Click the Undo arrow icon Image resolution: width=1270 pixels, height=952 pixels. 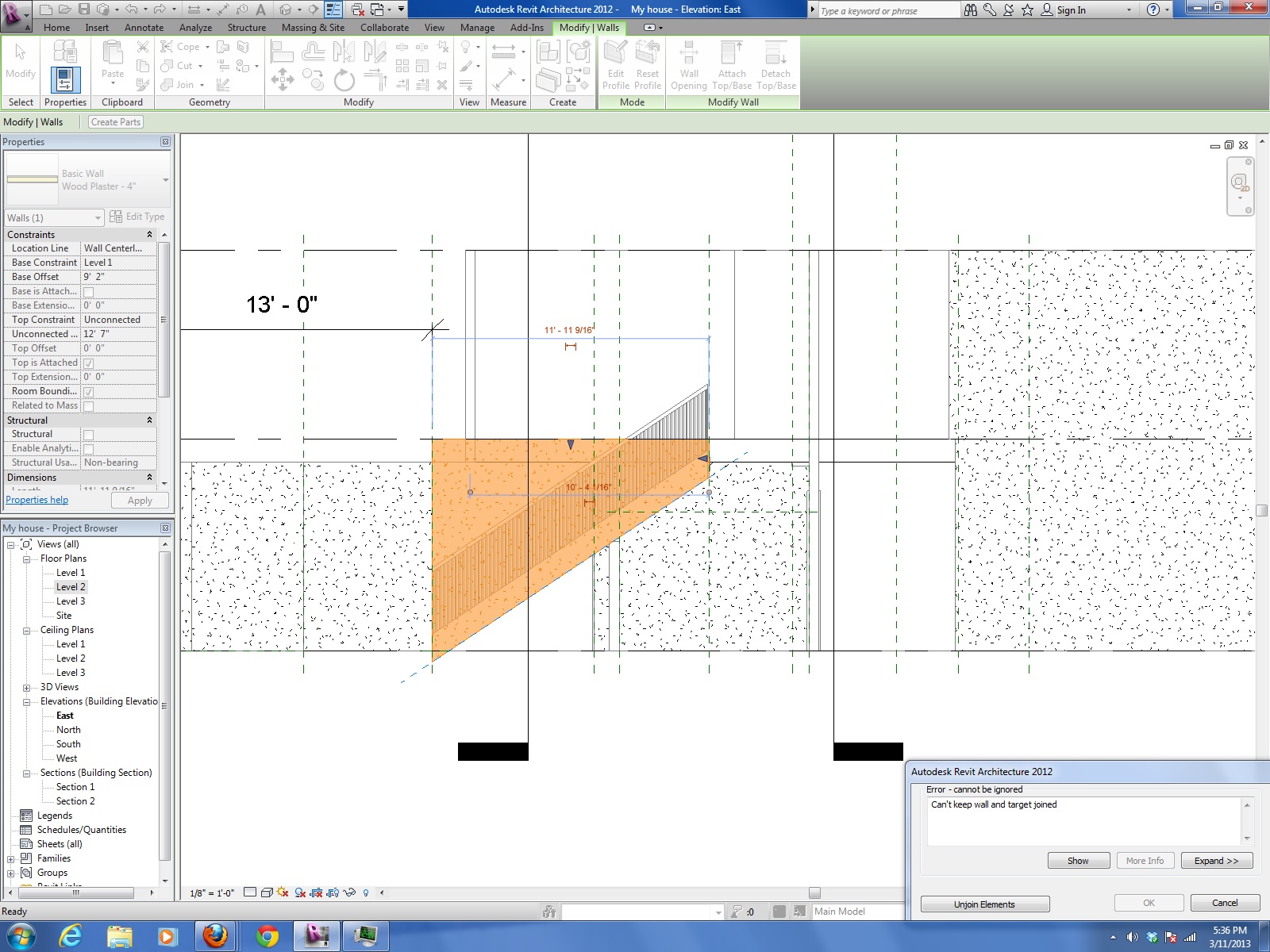coord(132,10)
